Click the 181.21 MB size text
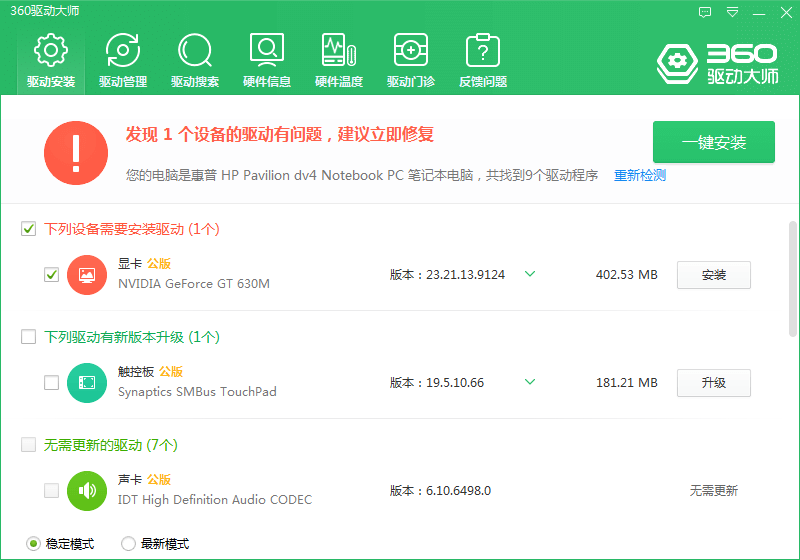Viewport: 800px width, 560px height. pyautogui.click(x=627, y=383)
